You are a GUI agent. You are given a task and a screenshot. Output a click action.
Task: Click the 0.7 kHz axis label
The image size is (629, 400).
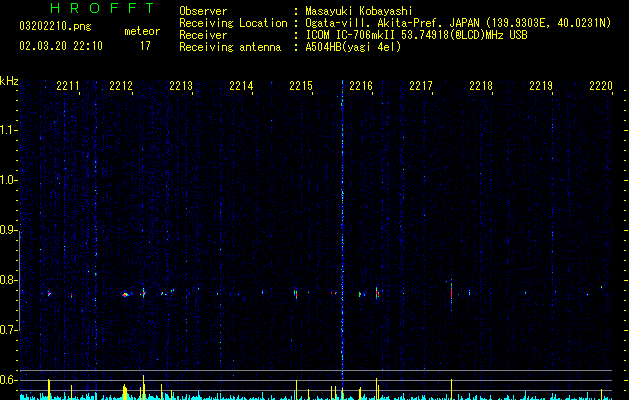[x=9, y=330]
